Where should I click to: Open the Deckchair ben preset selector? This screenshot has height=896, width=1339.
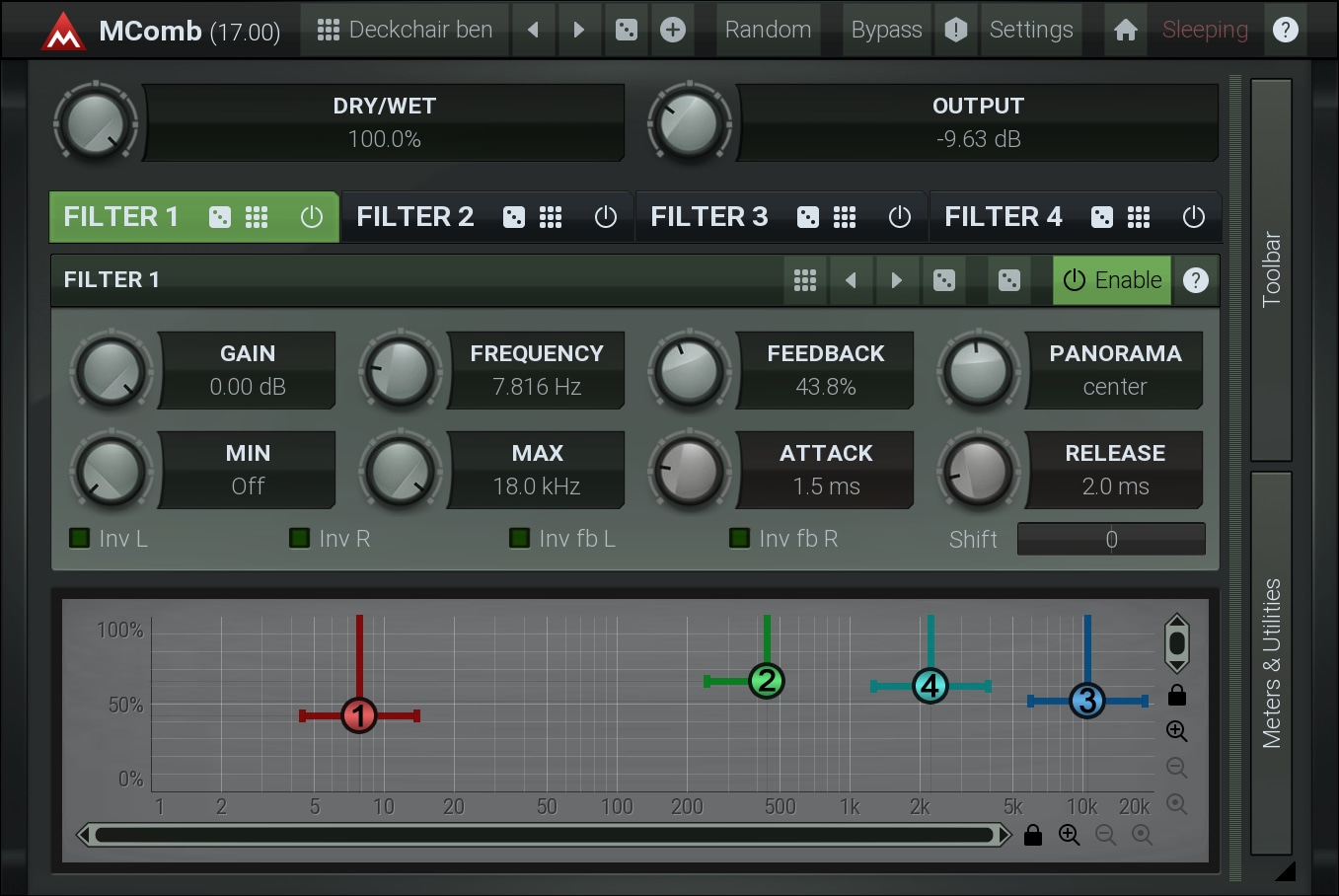(x=406, y=30)
